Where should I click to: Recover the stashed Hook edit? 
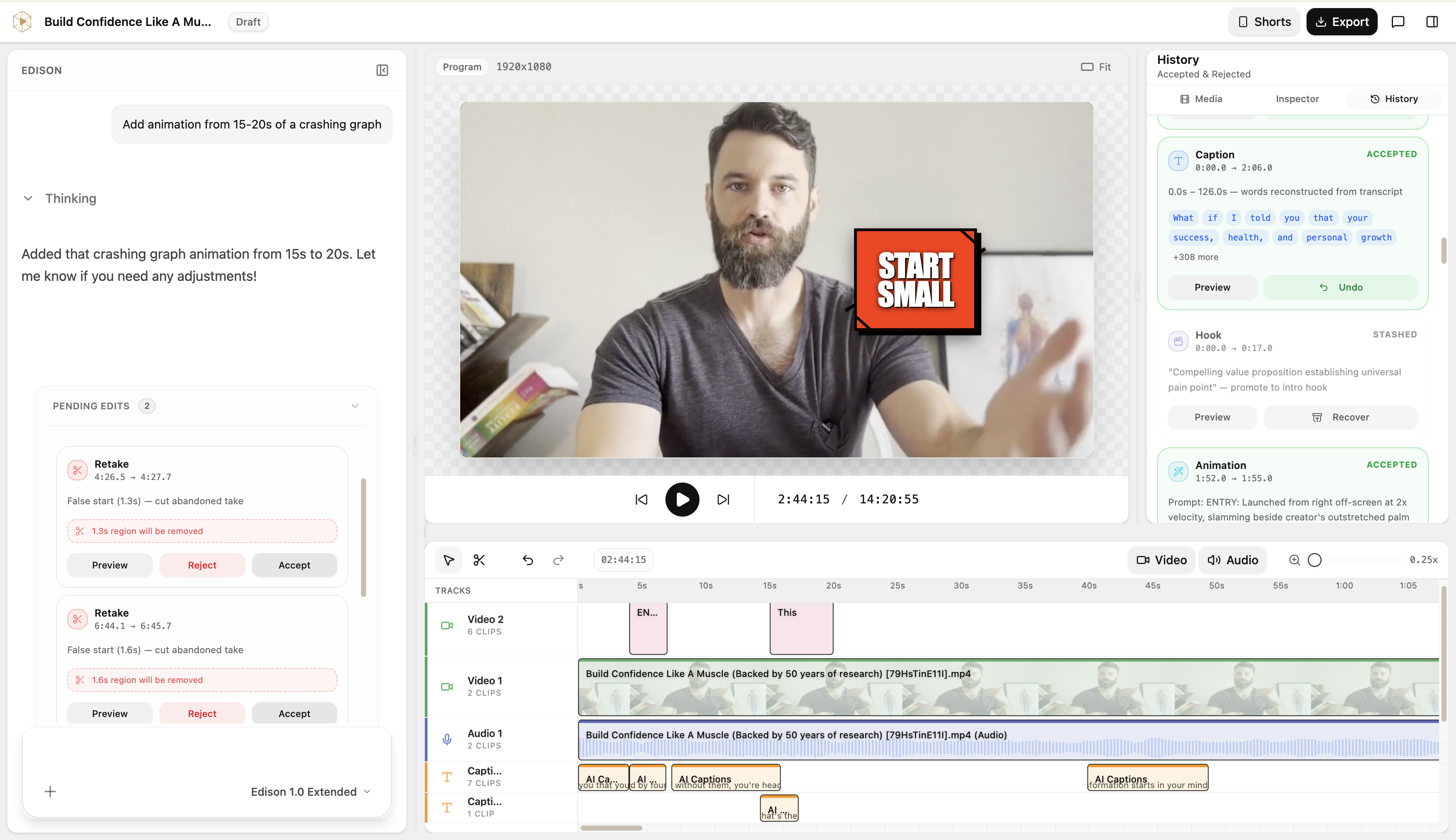tap(1341, 417)
